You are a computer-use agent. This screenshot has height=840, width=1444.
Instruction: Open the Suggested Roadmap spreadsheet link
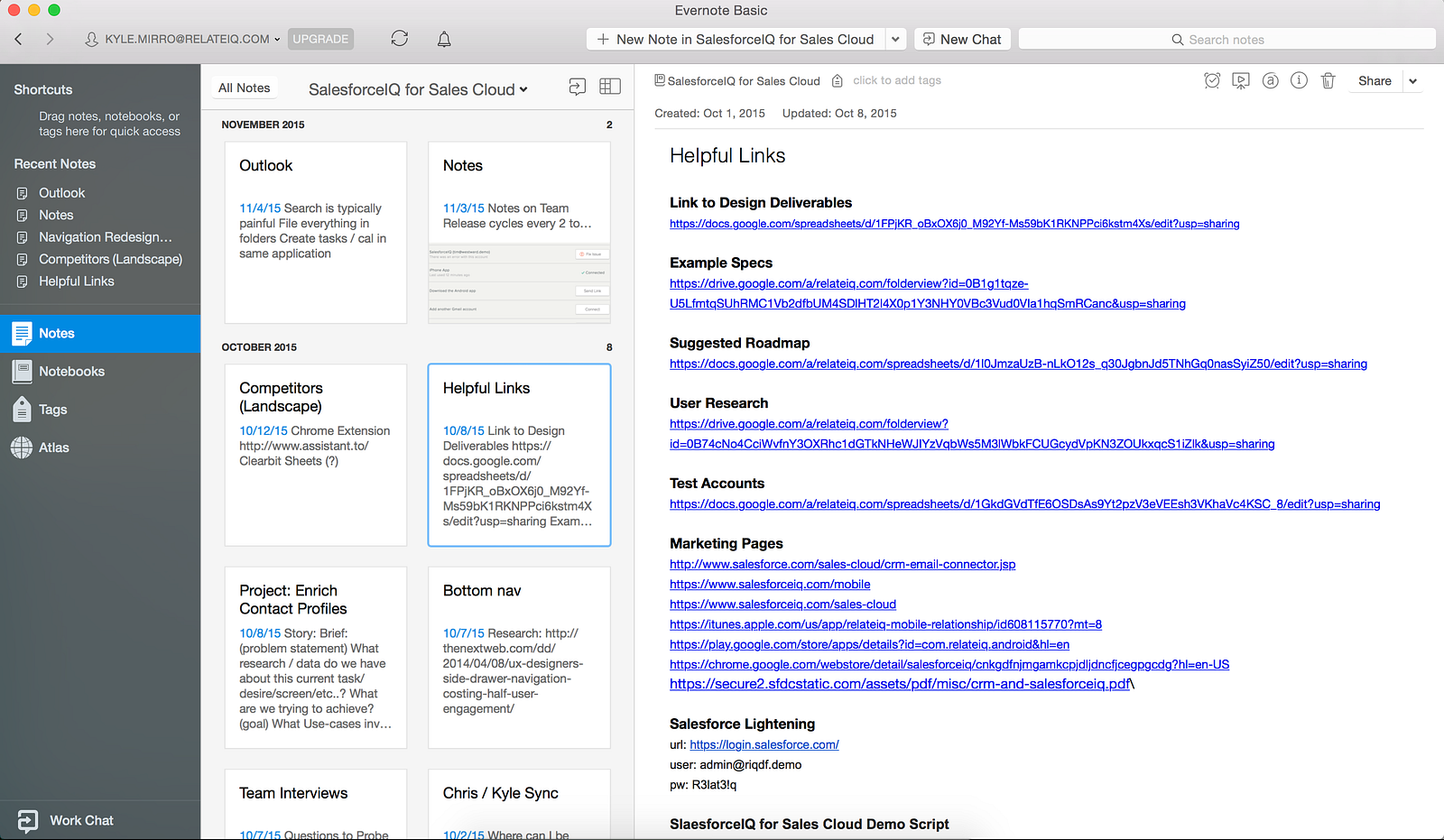coord(1018,364)
